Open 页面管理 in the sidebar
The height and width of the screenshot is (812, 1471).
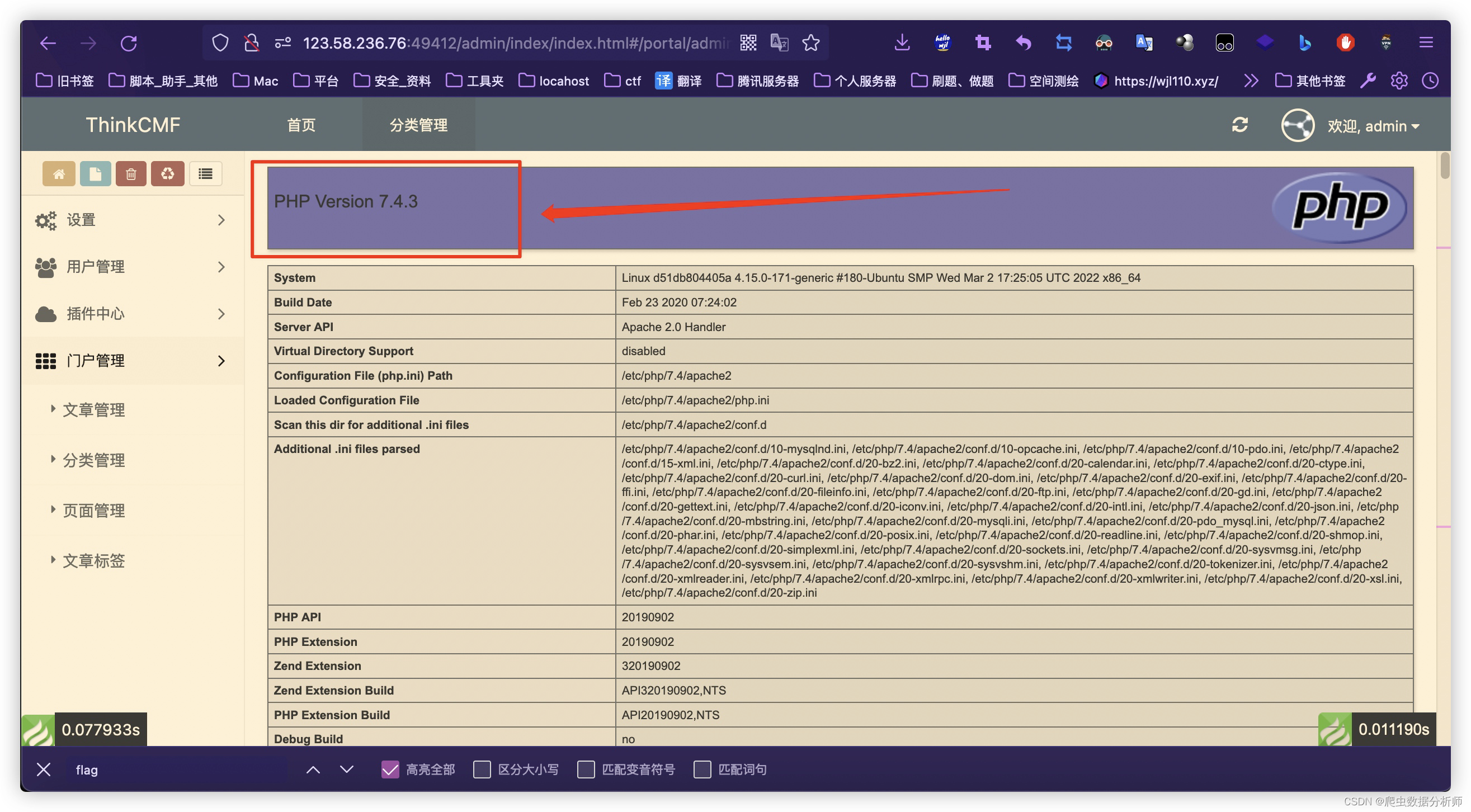point(93,510)
